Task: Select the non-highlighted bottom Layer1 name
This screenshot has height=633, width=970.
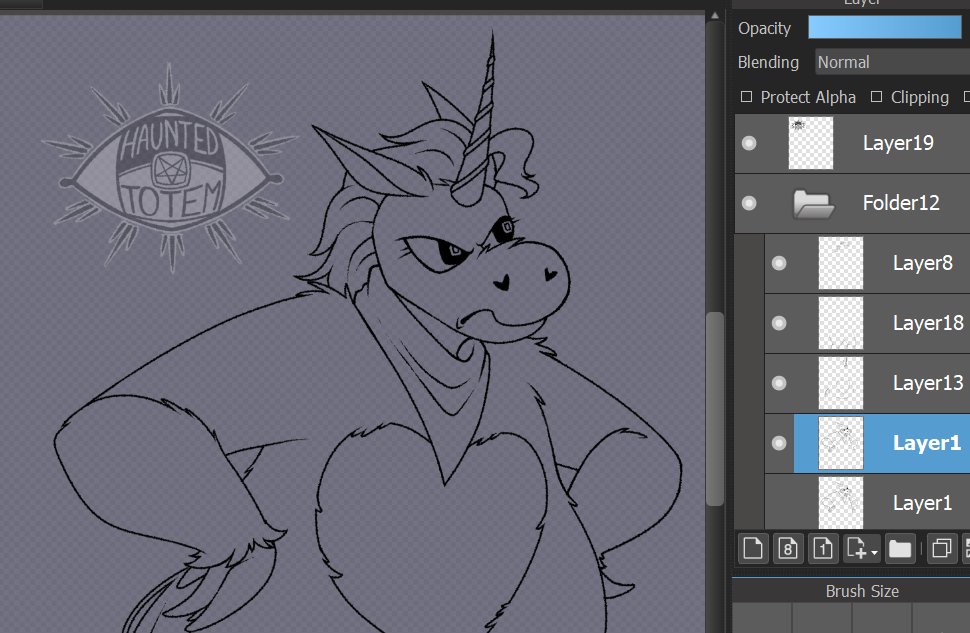Action: click(922, 503)
